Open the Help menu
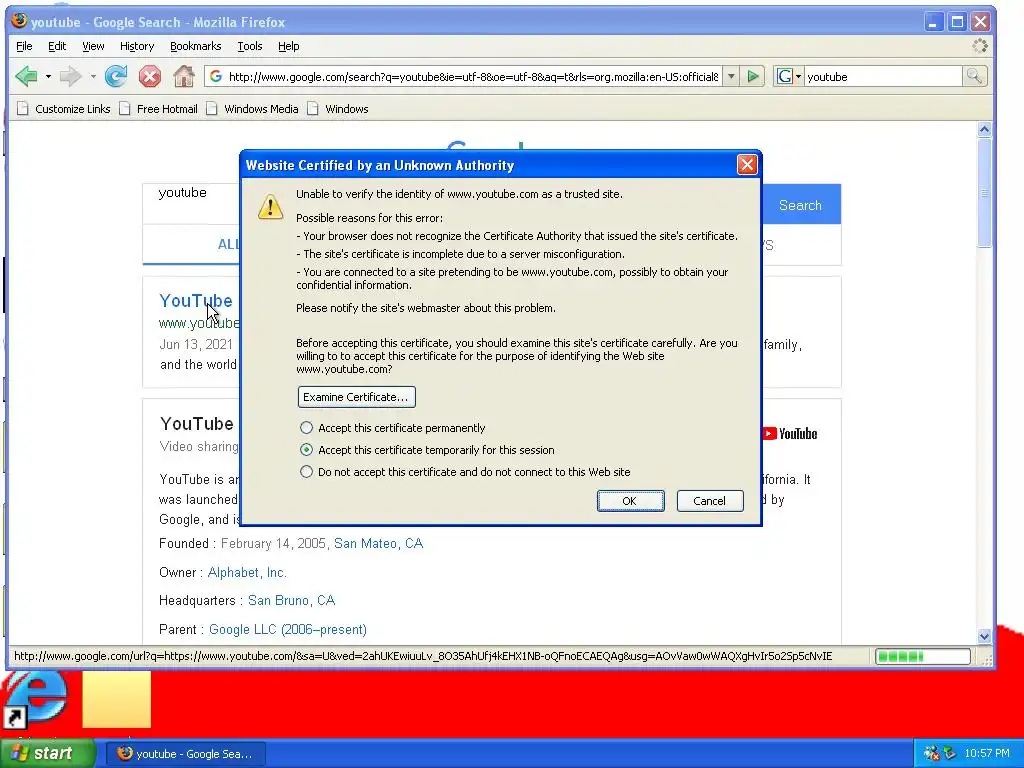Screen dimensions: 1024x768 click(x=288, y=46)
